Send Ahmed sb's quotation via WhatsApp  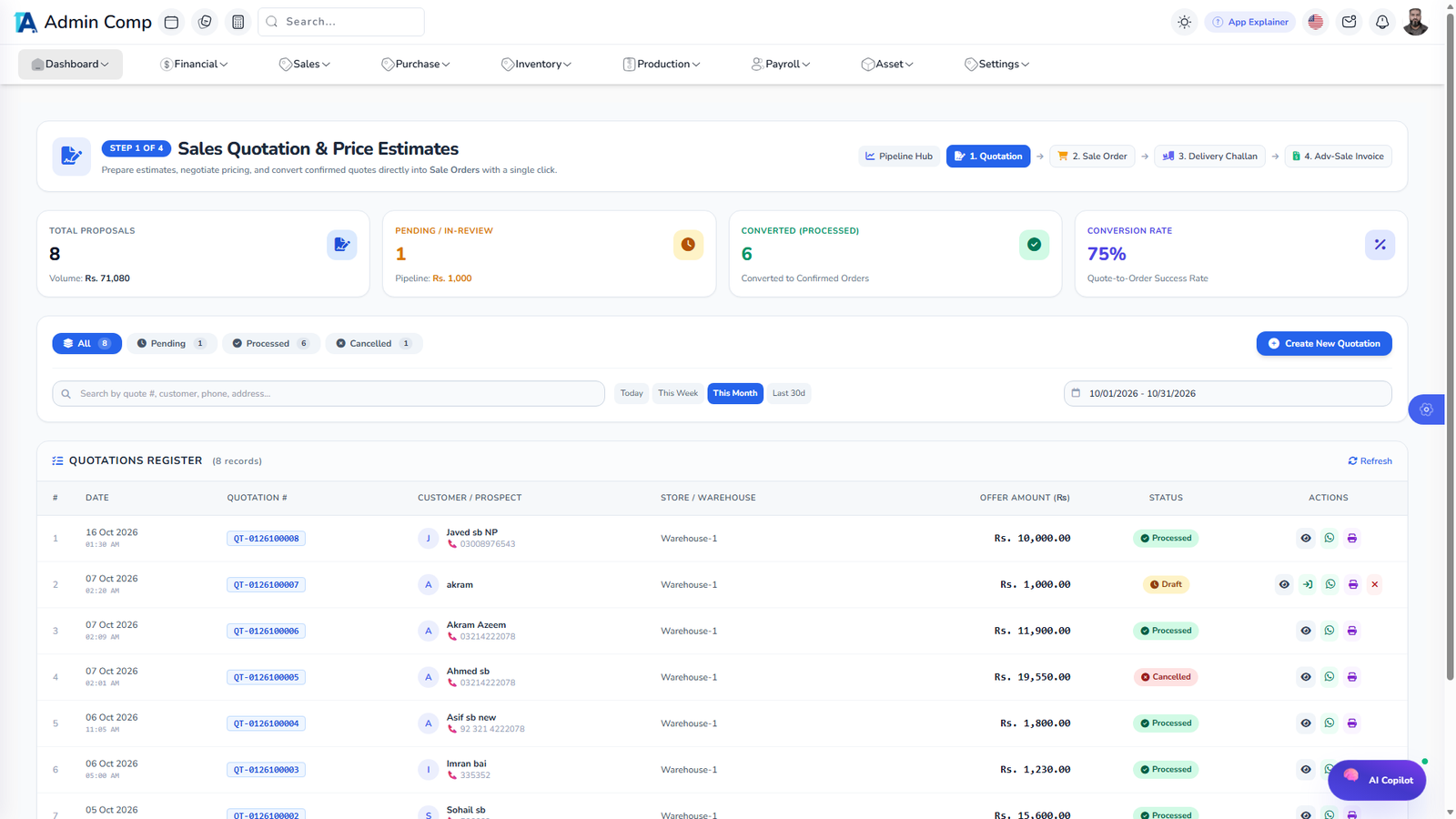(x=1330, y=677)
